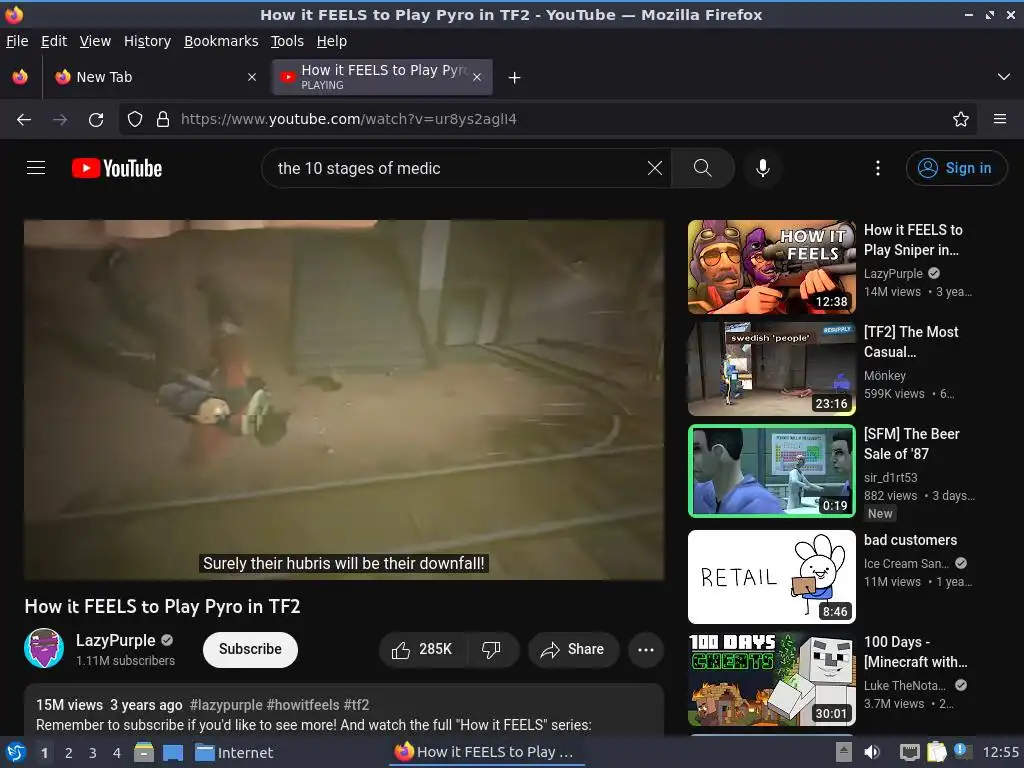The image size is (1024, 768).
Task: Open Firefox View pinned icon
Action: point(20,77)
